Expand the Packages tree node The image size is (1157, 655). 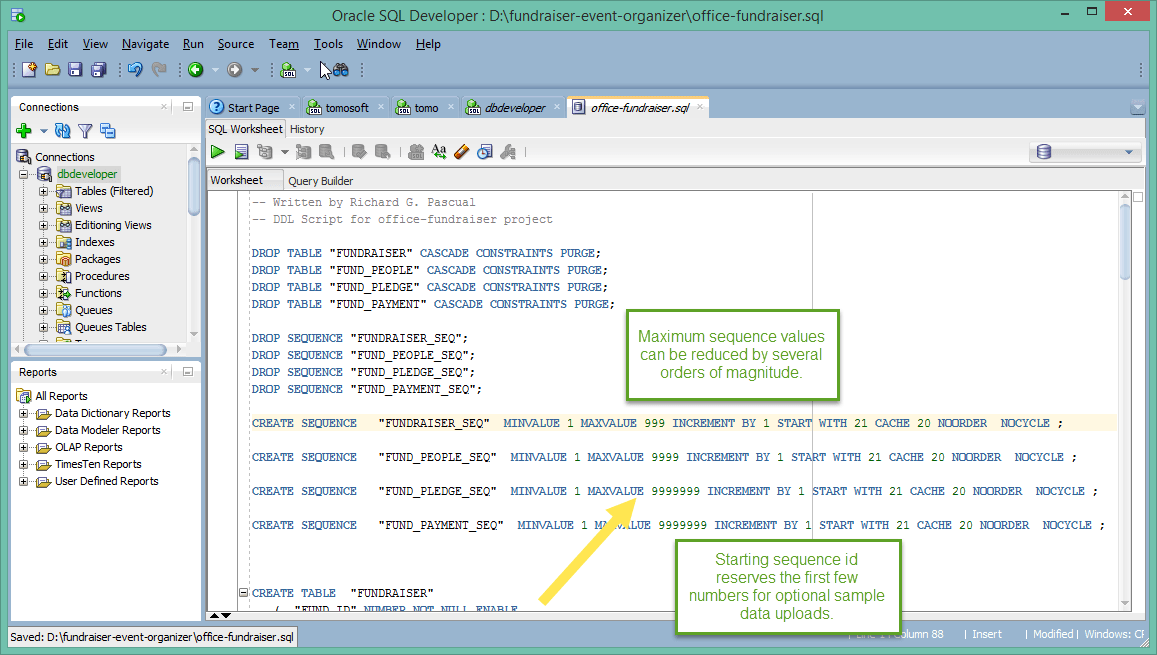(44, 259)
